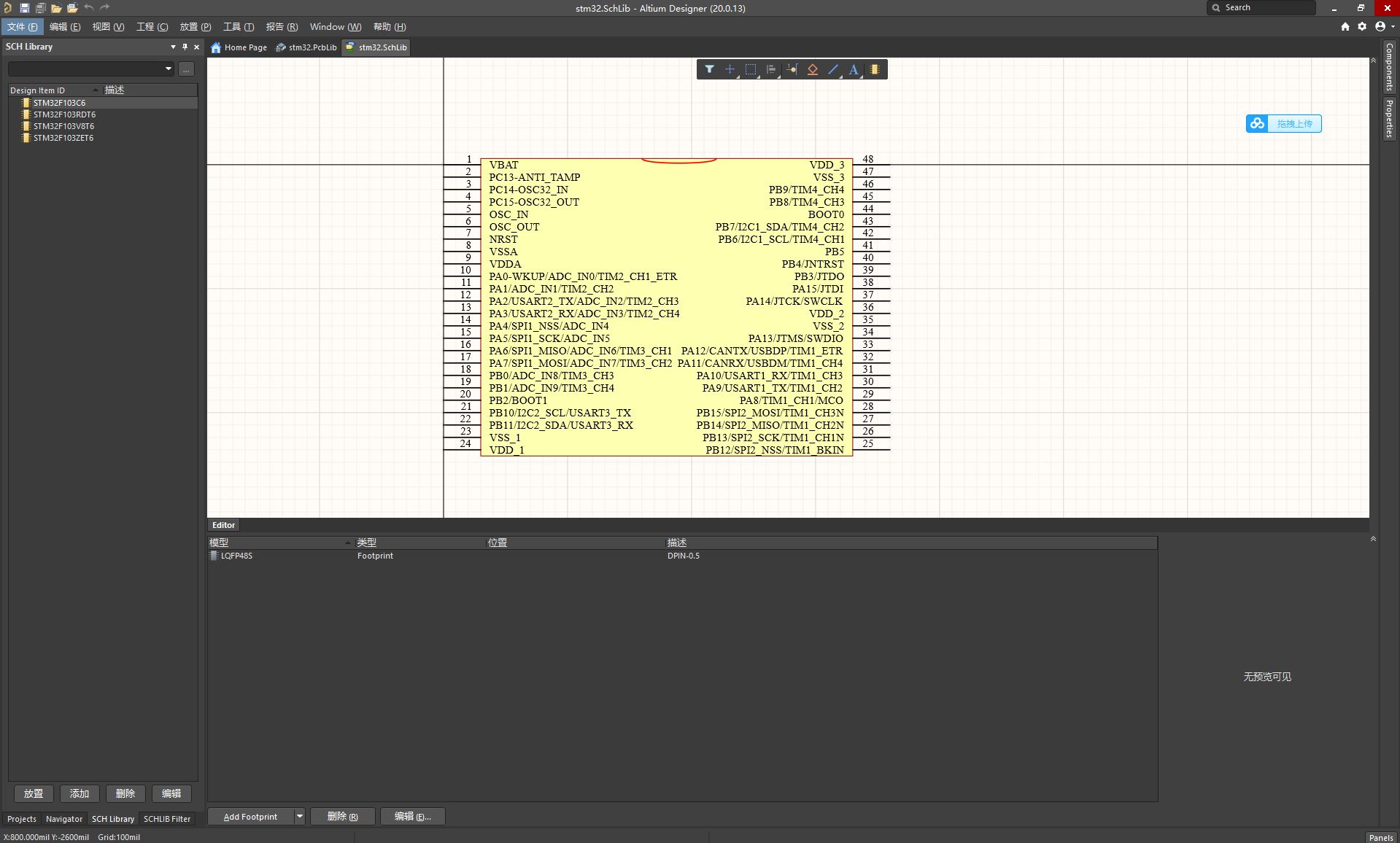This screenshot has height=843, width=1400.
Task: Select the Place Text String tool
Action: pos(854,69)
